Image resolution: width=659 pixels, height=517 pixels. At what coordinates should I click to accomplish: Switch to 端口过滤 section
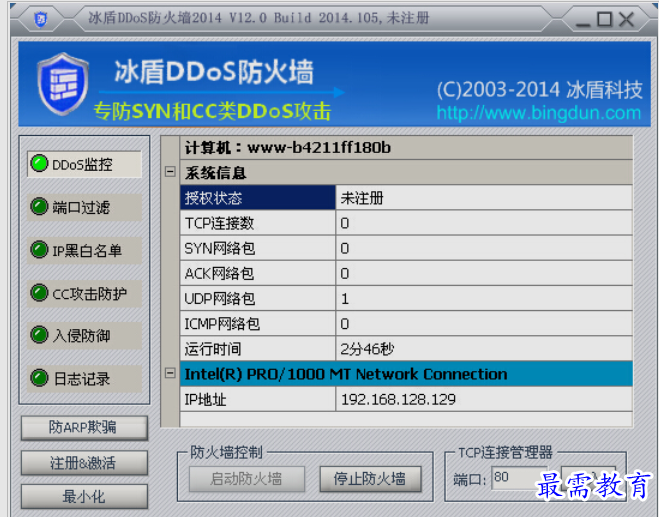tap(84, 207)
